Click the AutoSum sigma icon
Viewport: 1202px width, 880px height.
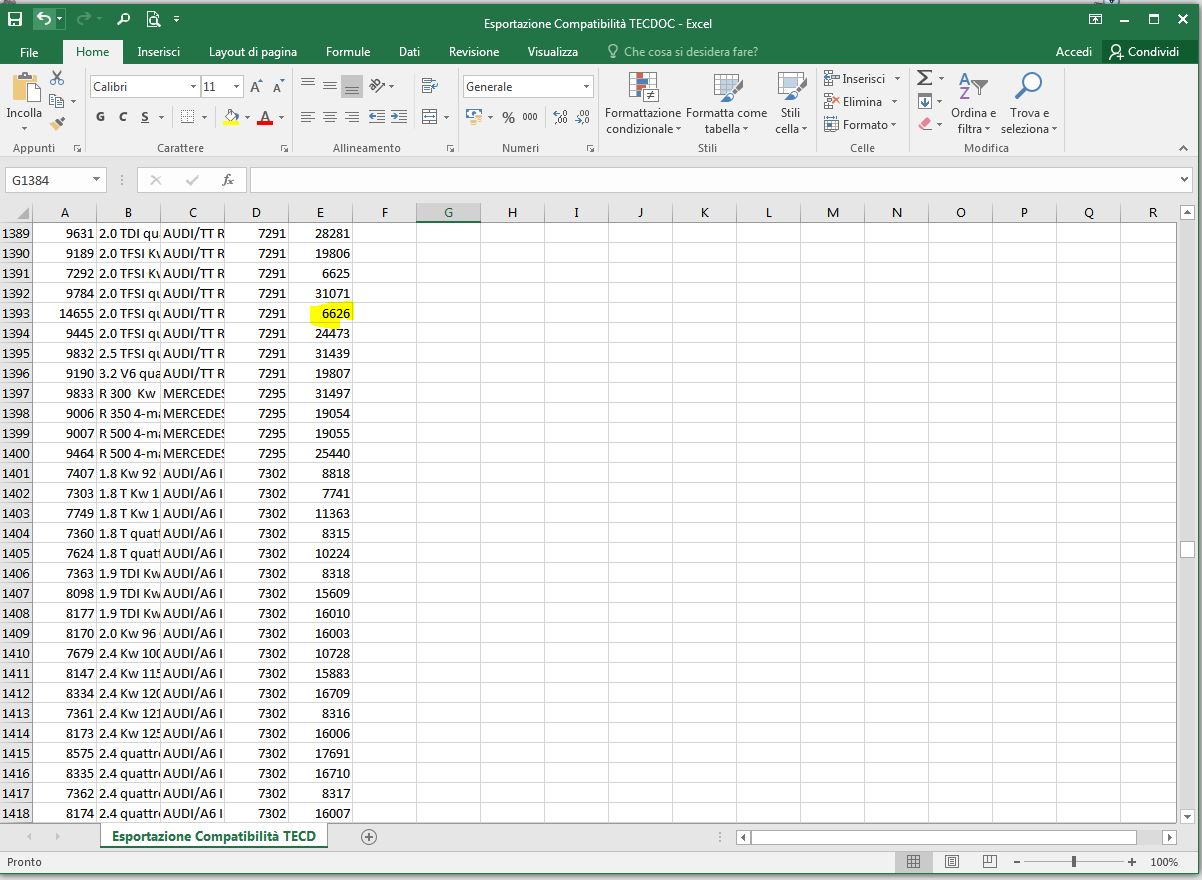pyautogui.click(x=925, y=78)
